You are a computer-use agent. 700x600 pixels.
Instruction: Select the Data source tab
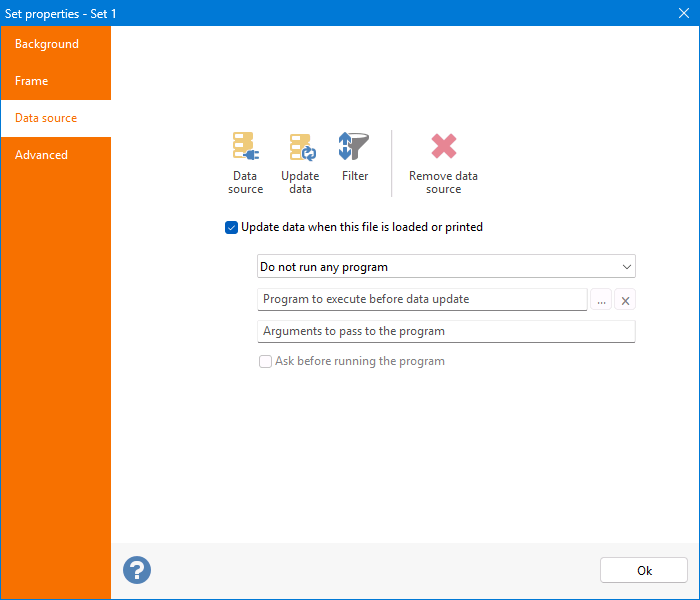46,118
